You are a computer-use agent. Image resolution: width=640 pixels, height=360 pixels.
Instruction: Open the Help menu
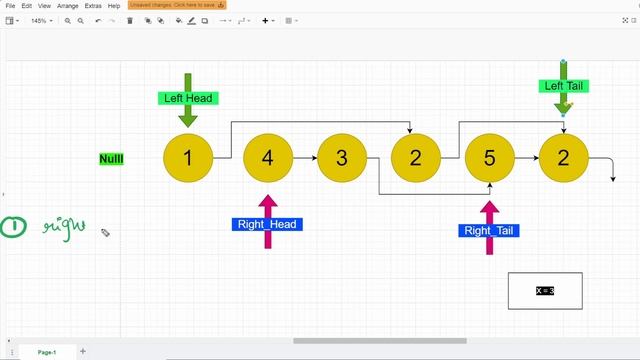click(114, 6)
